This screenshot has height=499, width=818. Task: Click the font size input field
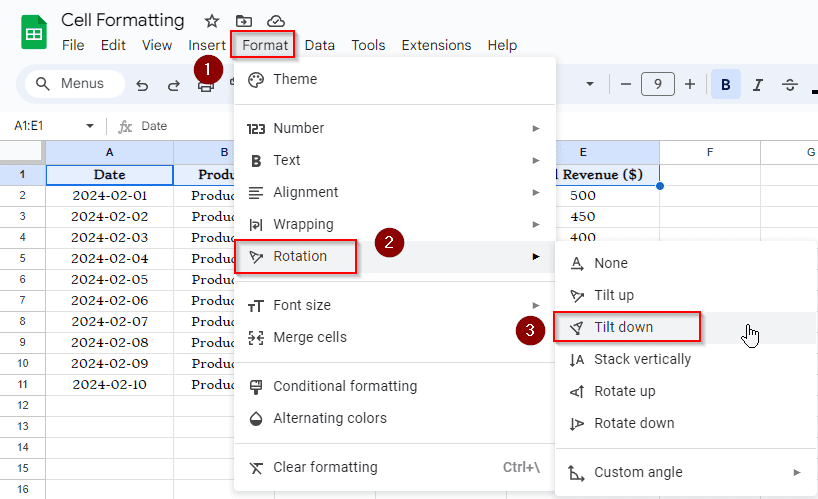657,85
